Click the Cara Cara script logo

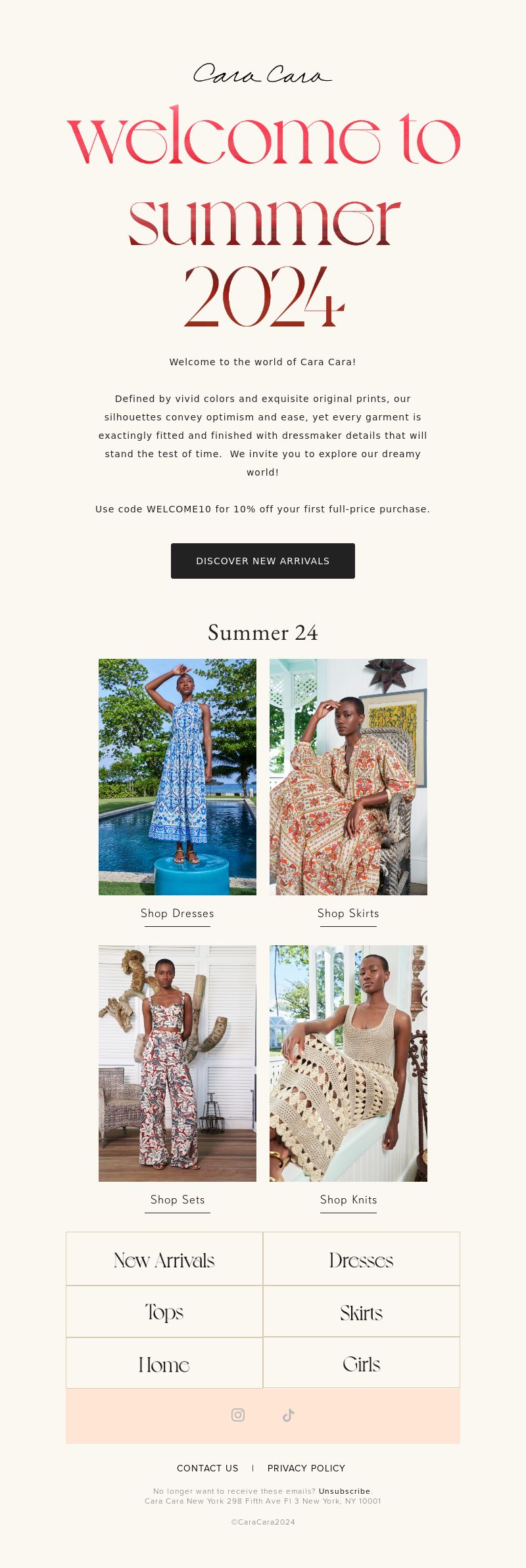pos(262,74)
